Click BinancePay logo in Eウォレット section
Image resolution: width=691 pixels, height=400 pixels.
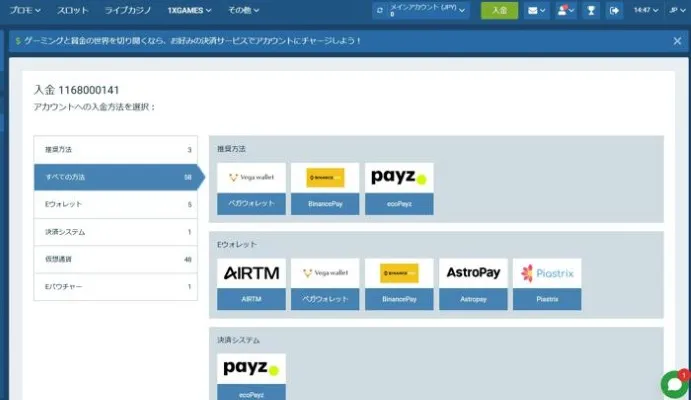[x=399, y=273]
